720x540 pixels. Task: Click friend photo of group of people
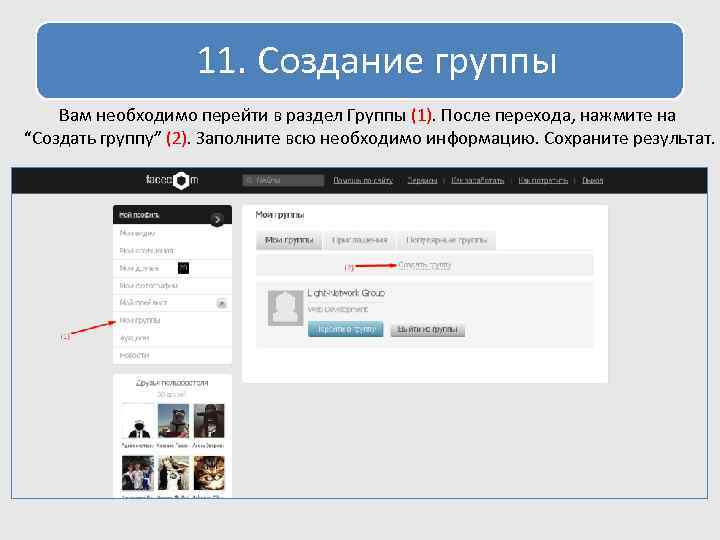click(x=138, y=473)
